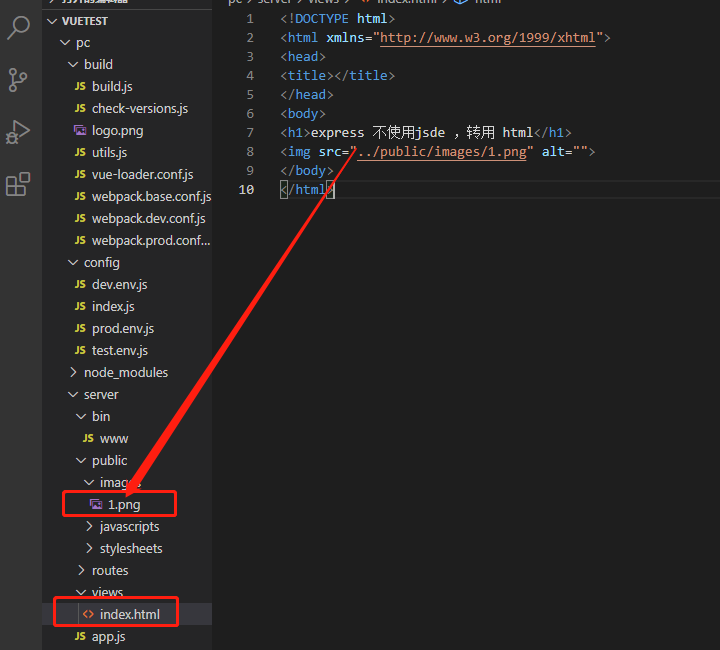The height and width of the screenshot is (650, 720).
Task: Click the JS icon beside build.js
Action: tap(81, 86)
